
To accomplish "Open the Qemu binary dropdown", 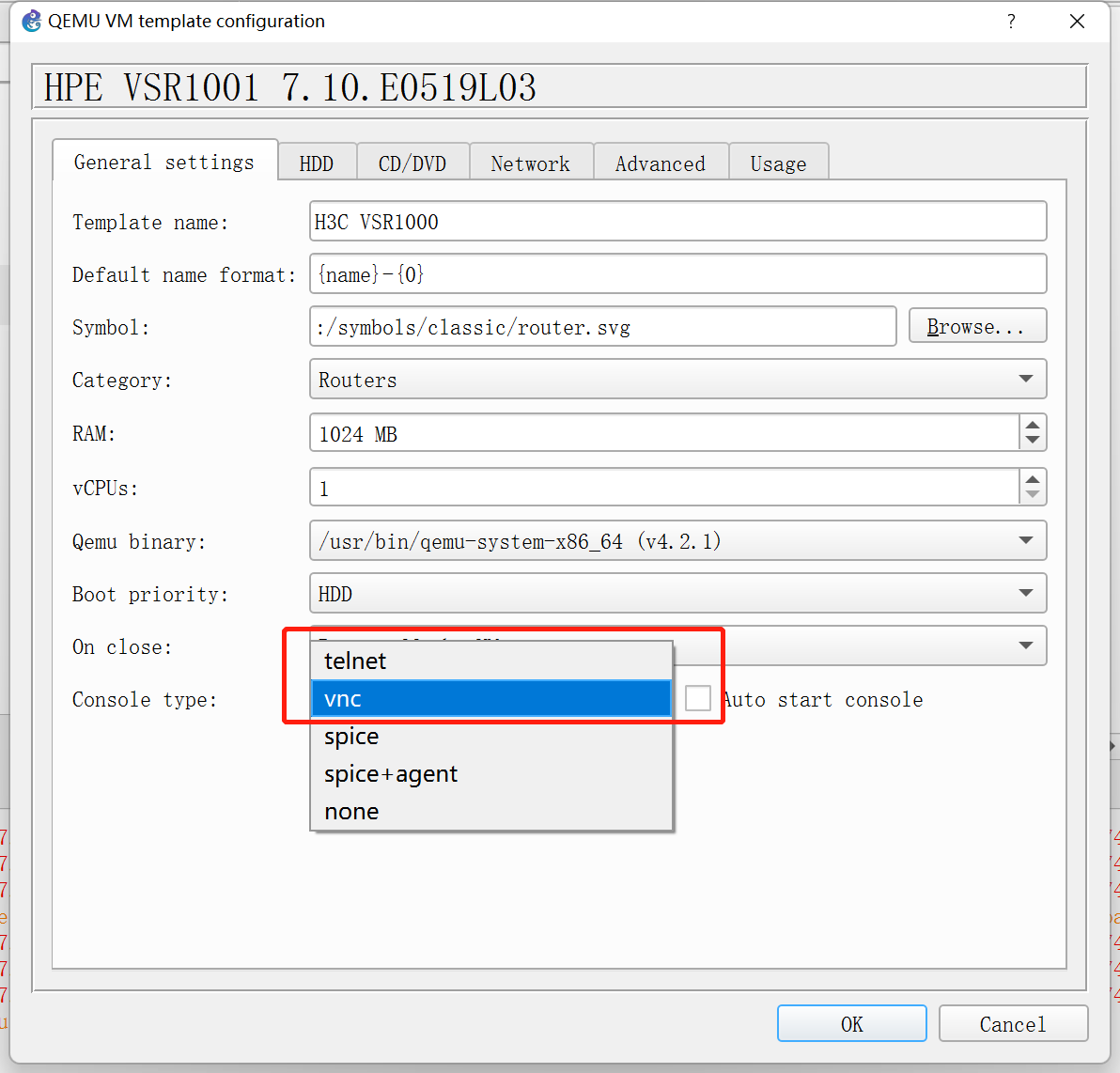I will coord(677,541).
